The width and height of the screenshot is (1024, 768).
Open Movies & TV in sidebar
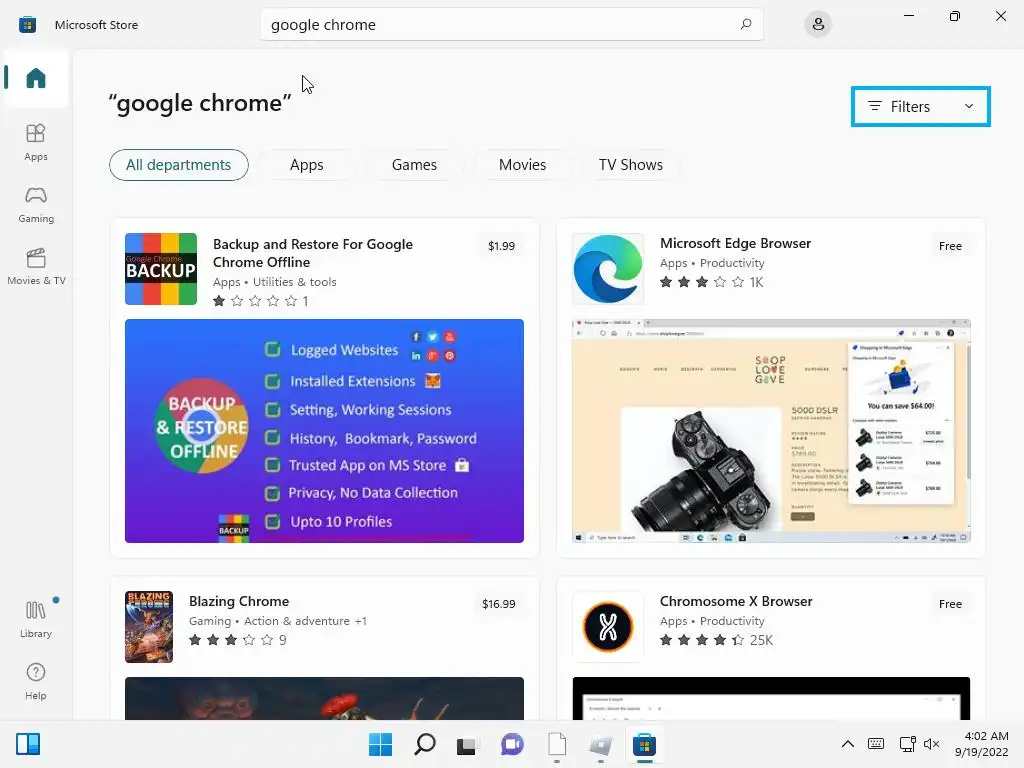[x=36, y=266]
